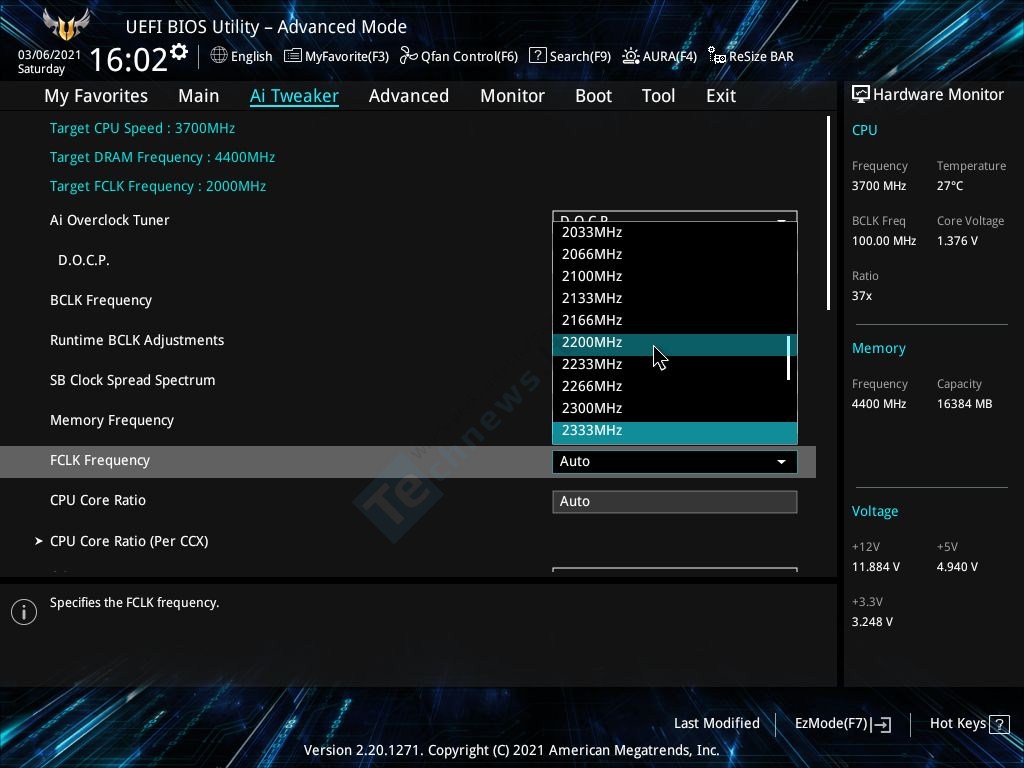Click the TUF logo emblem
This screenshot has height=768, width=1024.
pos(66,24)
